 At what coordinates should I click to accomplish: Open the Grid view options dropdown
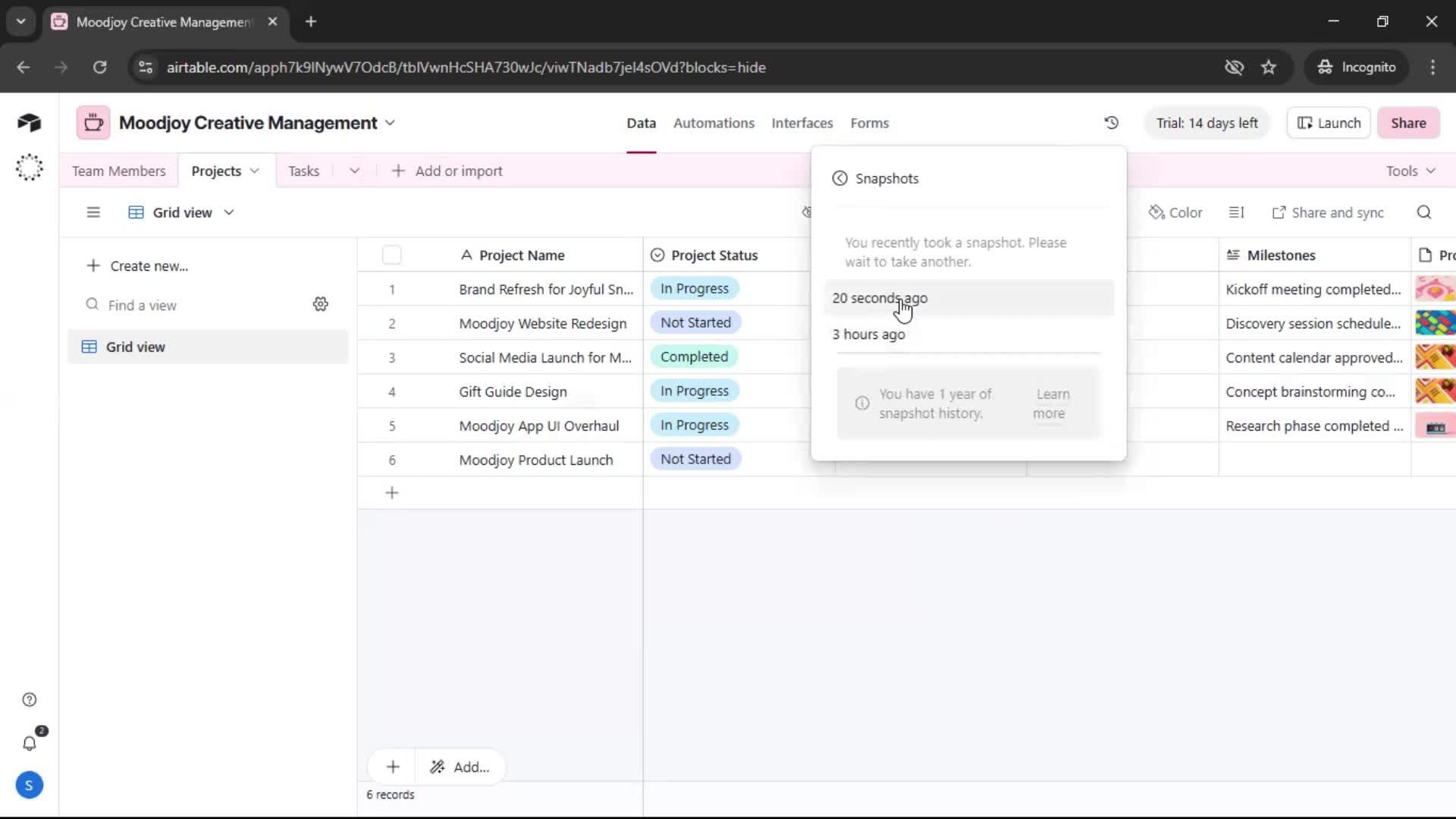click(x=229, y=212)
